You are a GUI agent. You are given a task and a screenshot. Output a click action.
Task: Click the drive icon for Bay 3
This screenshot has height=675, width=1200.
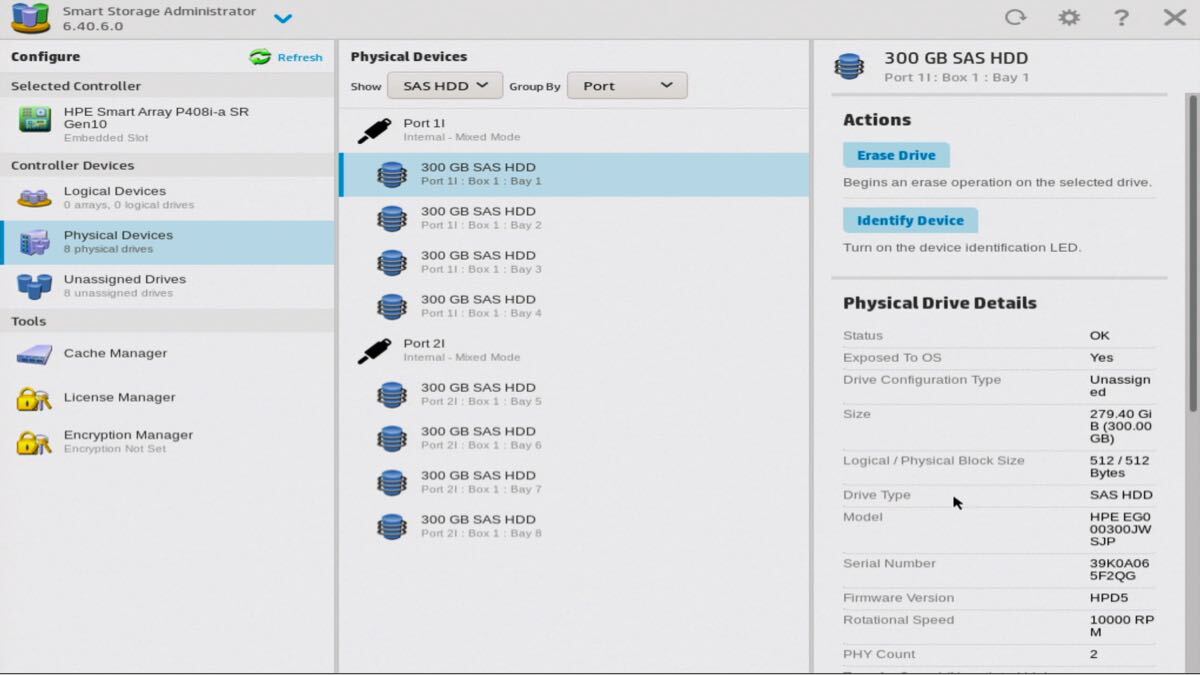392,262
